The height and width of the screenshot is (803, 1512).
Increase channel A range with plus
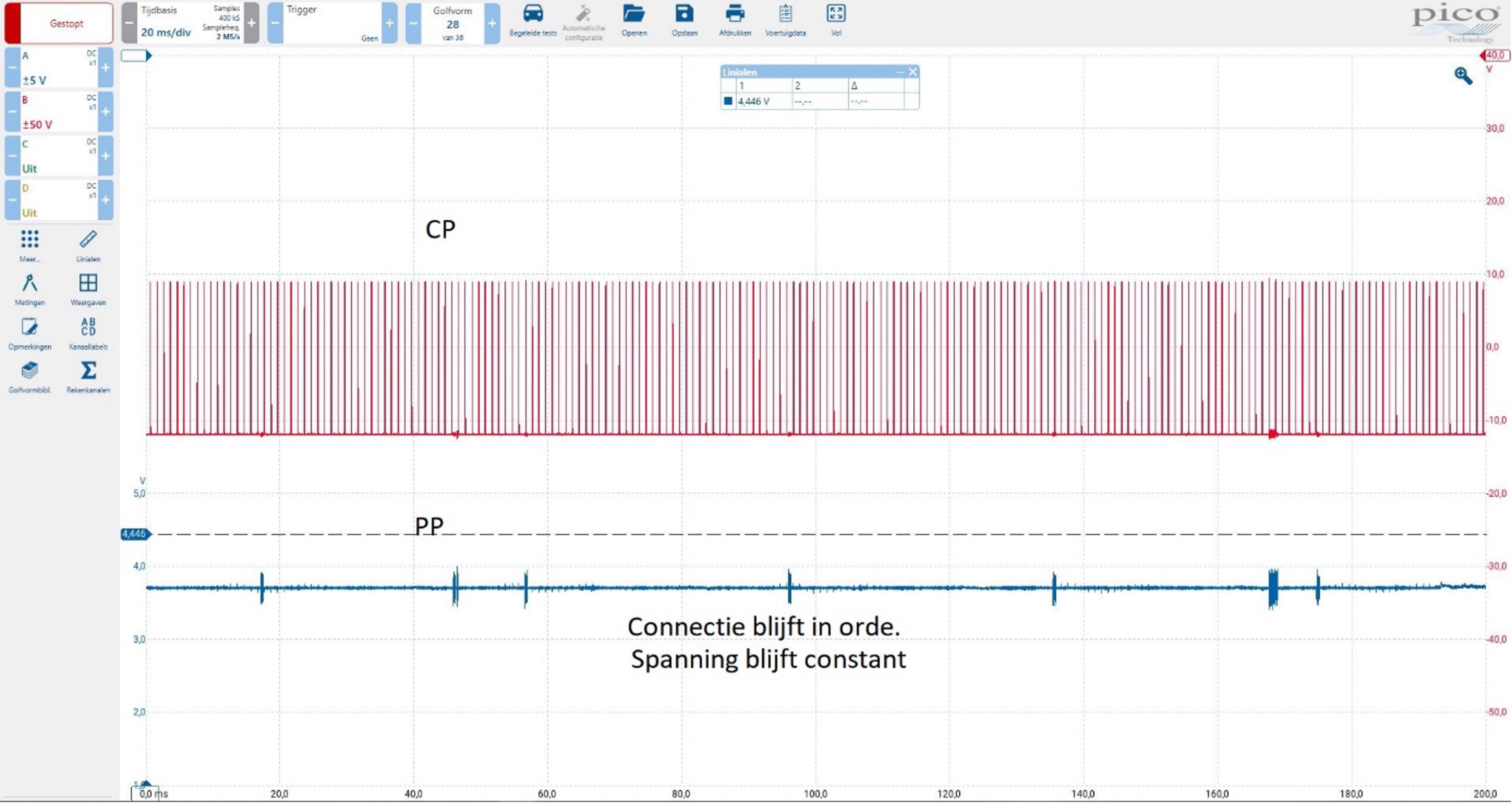pyautogui.click(x=106, y=68)
